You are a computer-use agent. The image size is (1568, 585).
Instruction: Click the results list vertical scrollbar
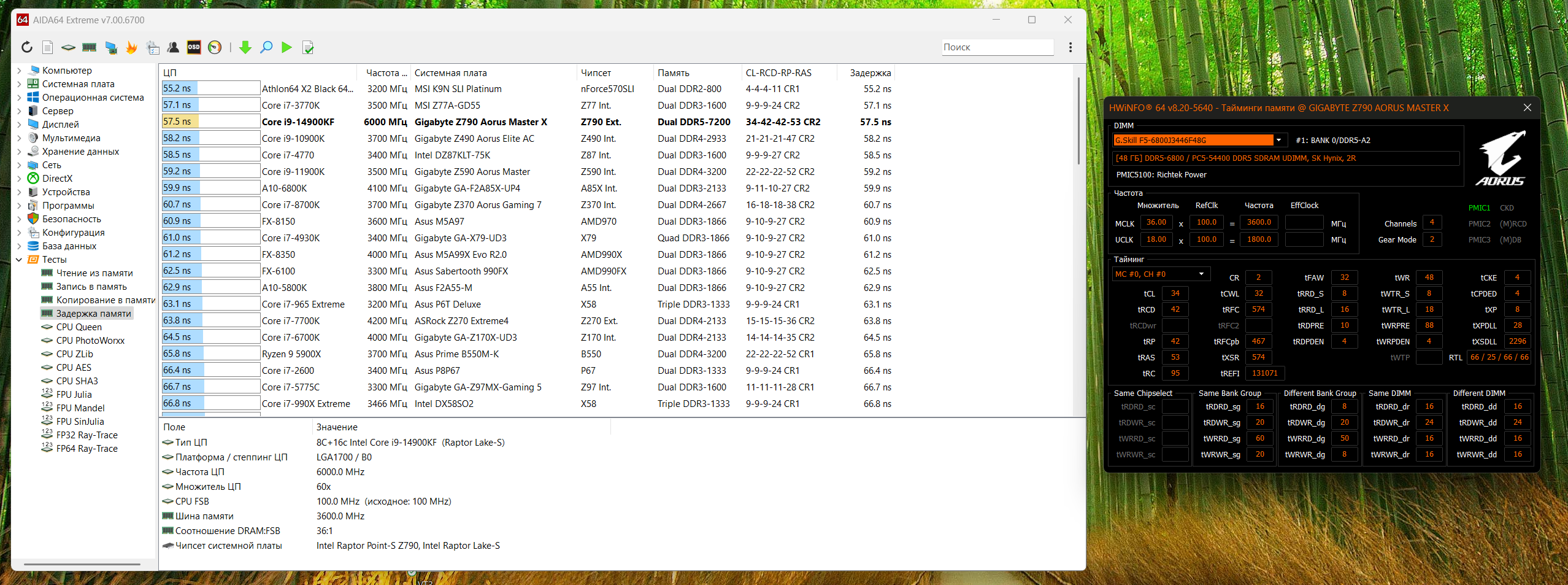pos(1078,121)
